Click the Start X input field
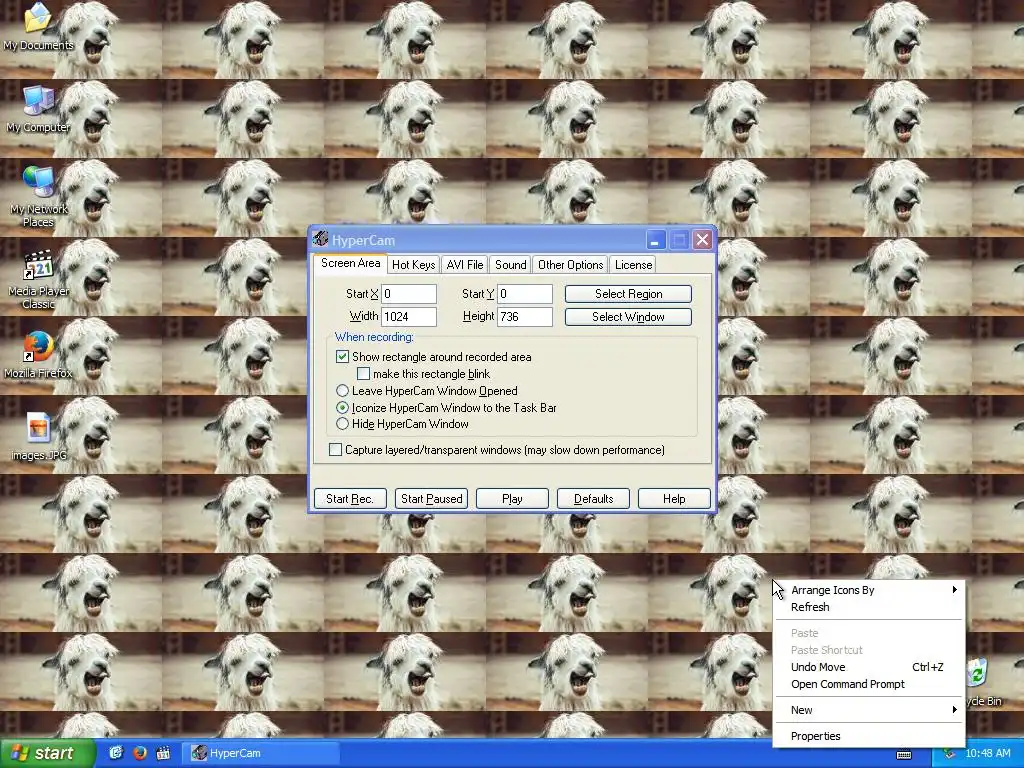This screenshot has width=1024, height=768. point(409,294)
